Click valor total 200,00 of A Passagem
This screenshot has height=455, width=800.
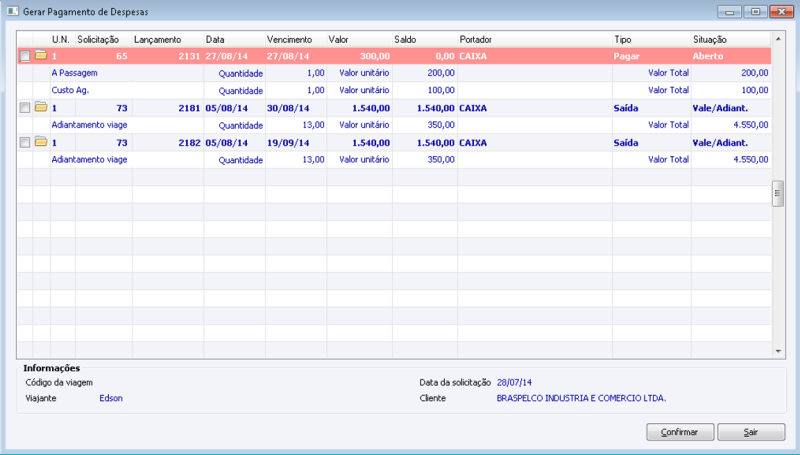[755, 73]
